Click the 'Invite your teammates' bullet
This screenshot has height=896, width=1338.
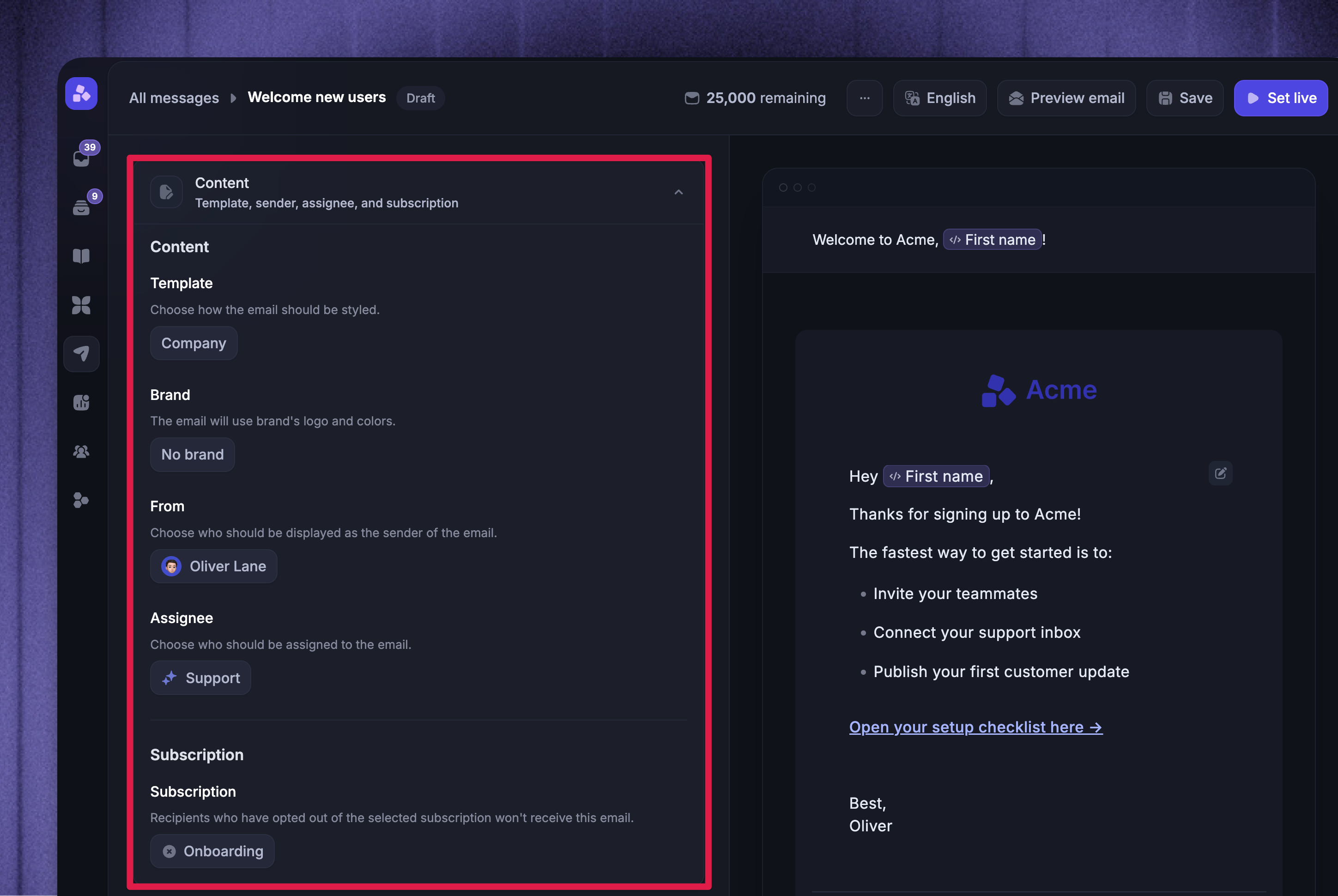955,593
